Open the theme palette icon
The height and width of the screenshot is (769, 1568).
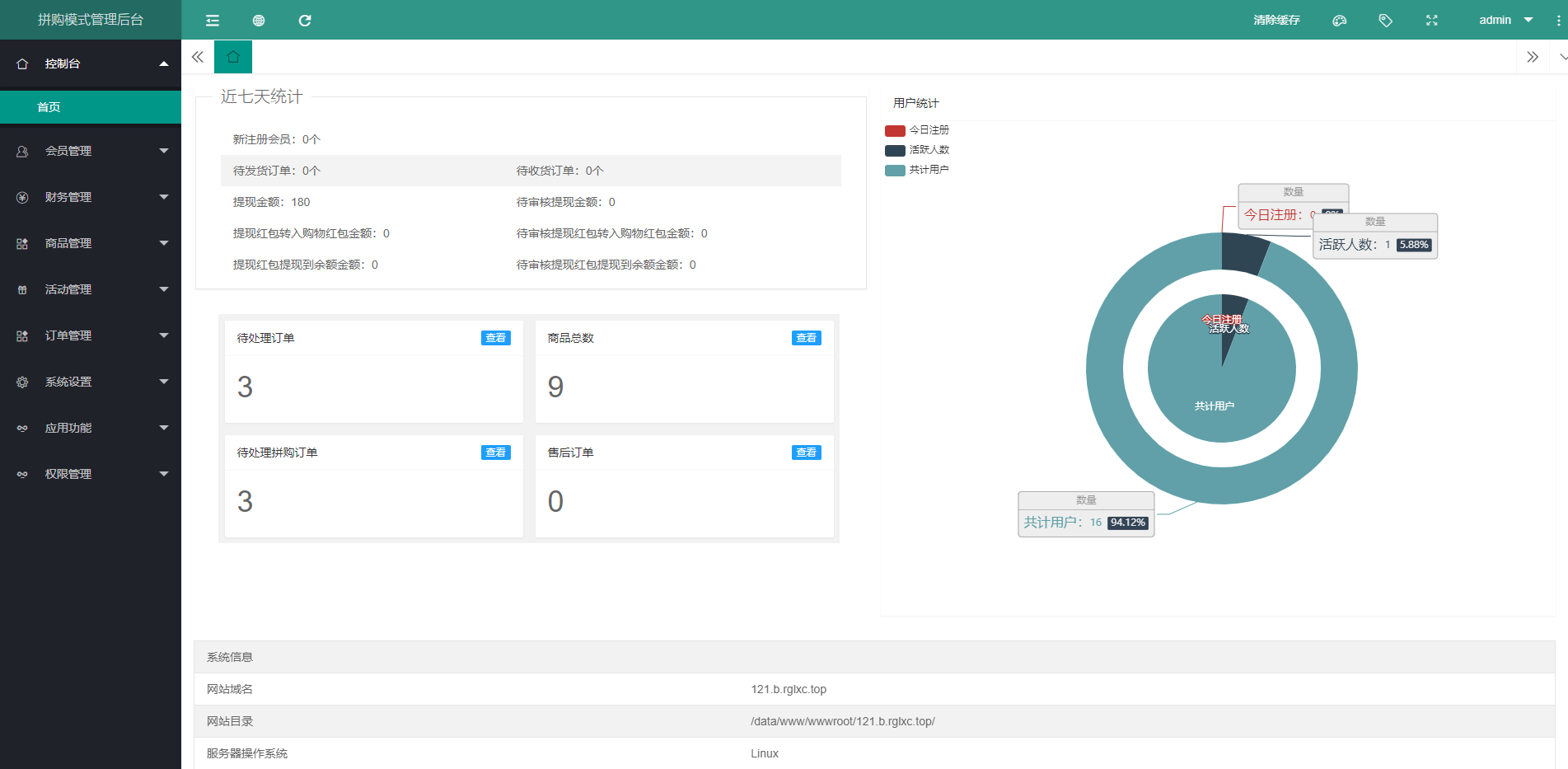[x=1340, y=21]
